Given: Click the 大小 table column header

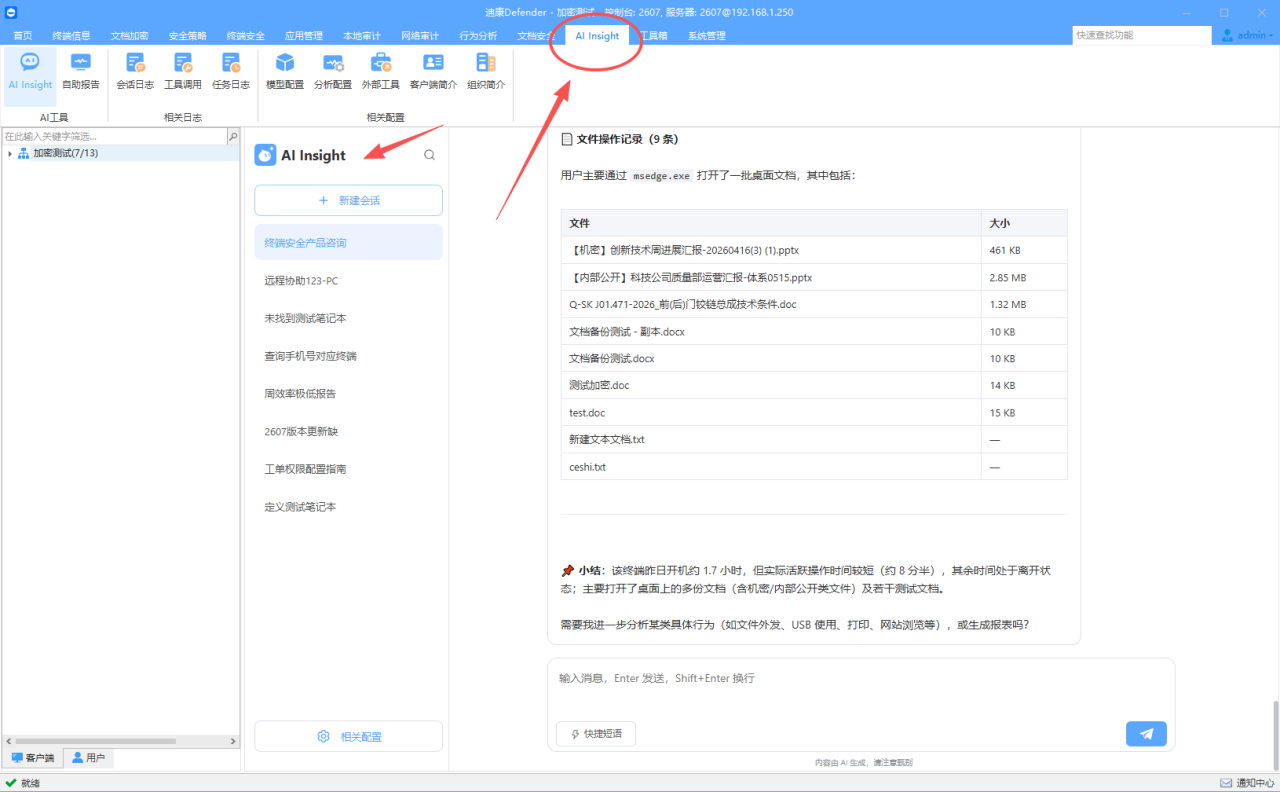Looking at the screenshot, I should pyautogui.click(x=1024, y=223).
